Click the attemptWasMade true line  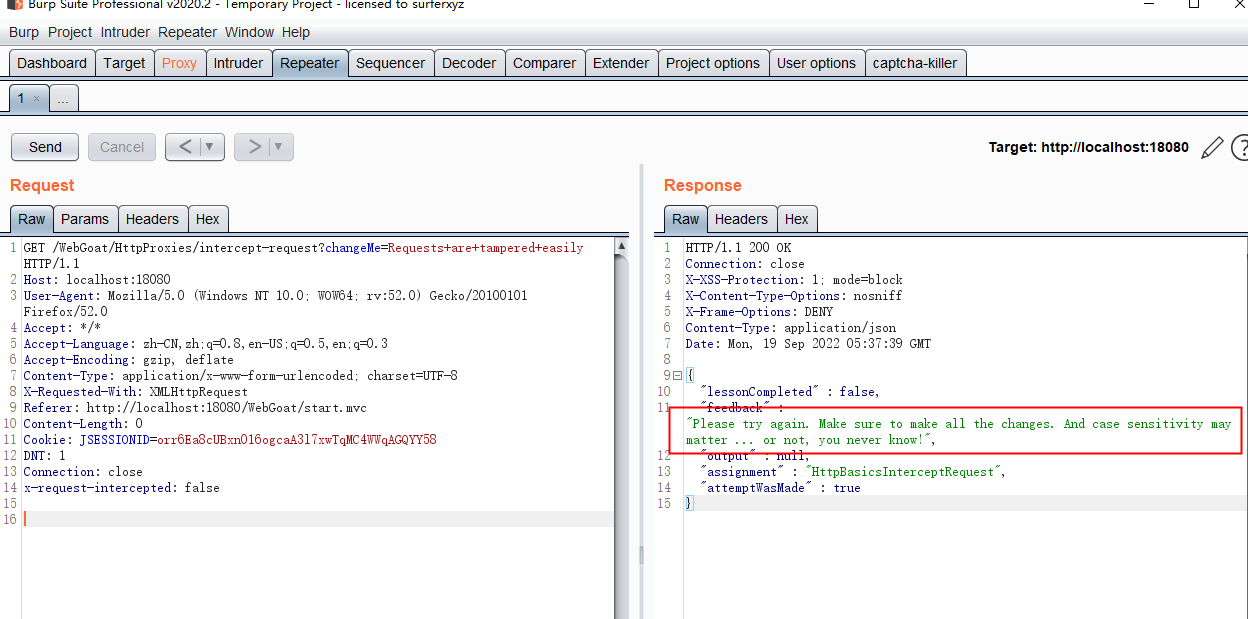click(780, 488)
